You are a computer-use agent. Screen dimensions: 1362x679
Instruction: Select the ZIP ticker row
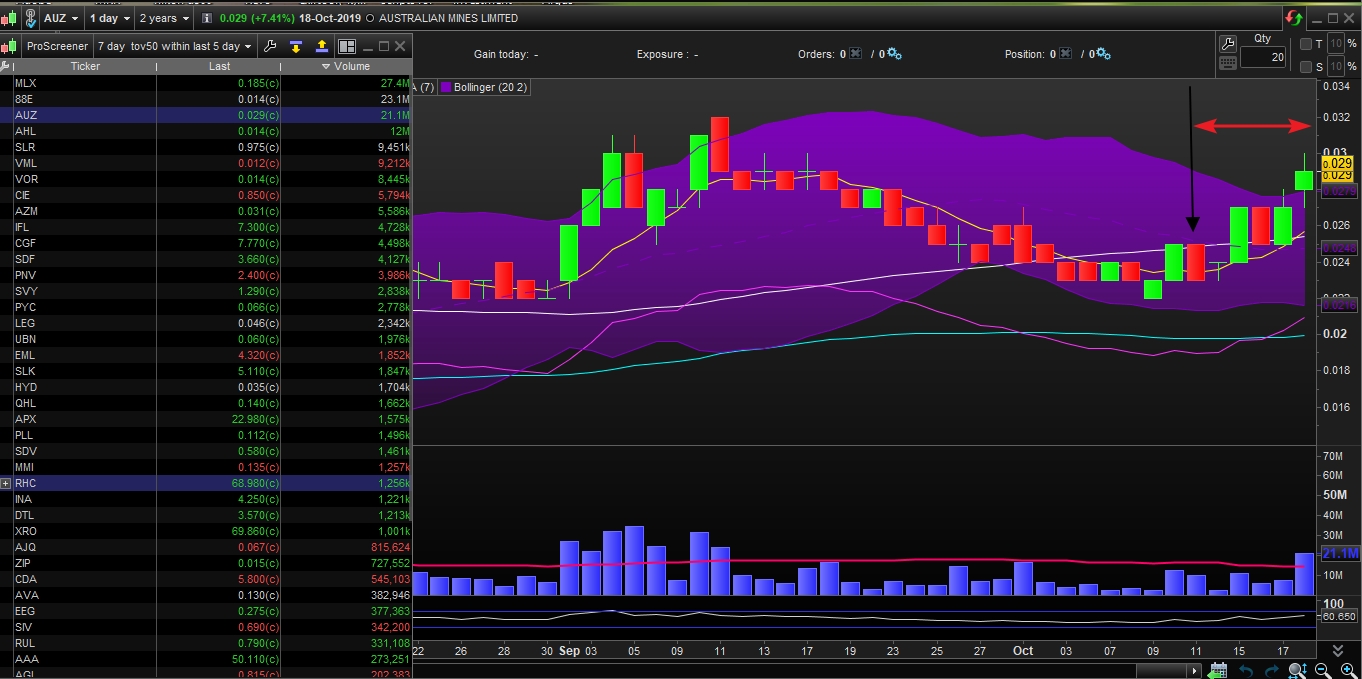pyautogui.click(x=206, y=563)
